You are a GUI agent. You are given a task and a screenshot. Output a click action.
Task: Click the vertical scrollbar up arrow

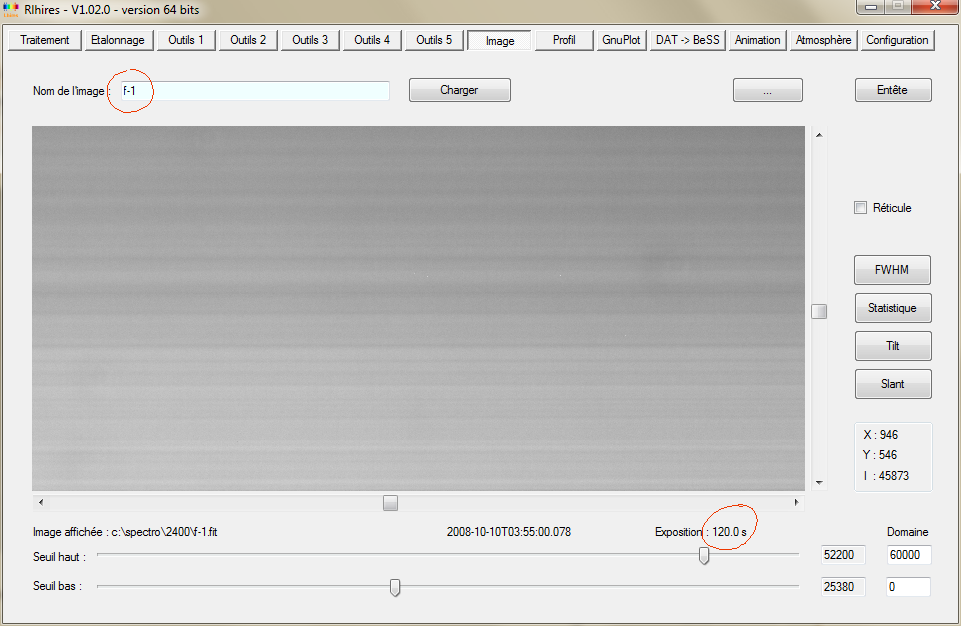pyautogui.click(x=819, y=135)
